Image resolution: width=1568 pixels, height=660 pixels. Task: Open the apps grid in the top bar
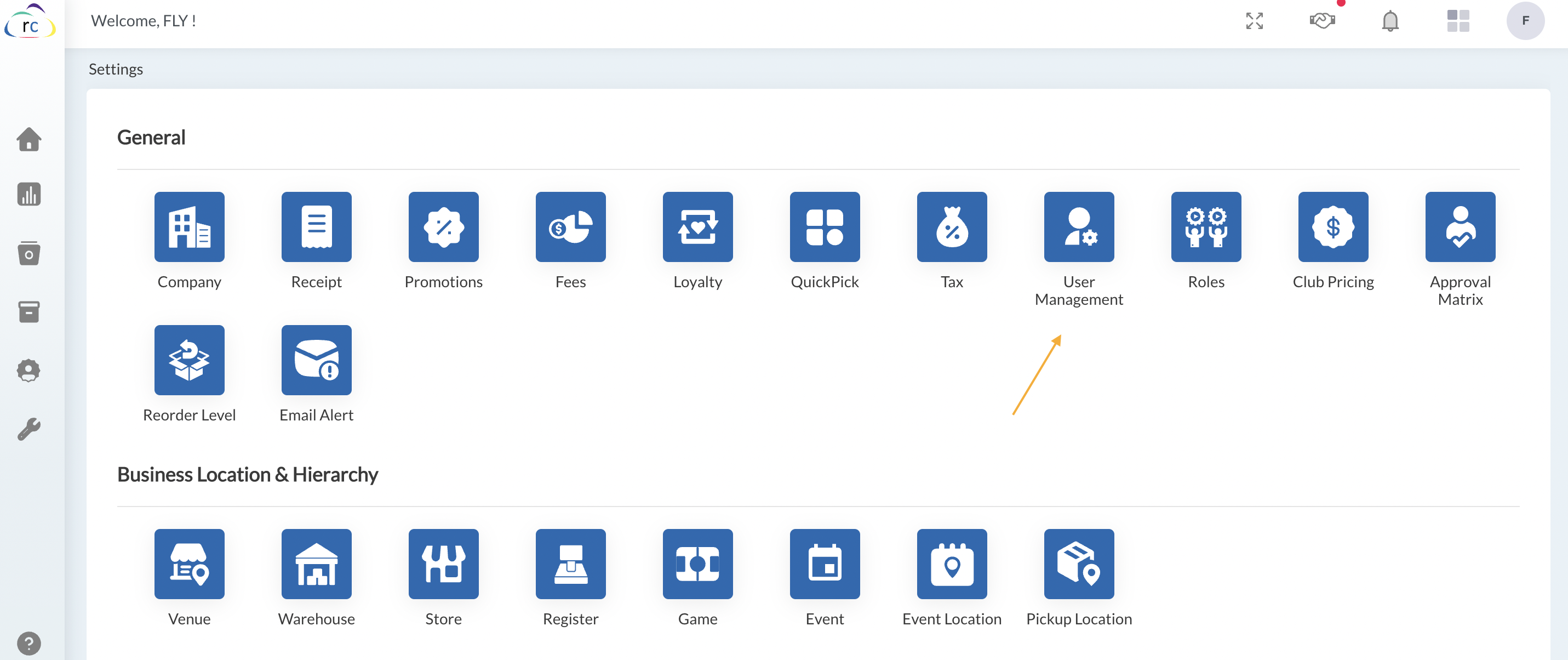coord(1458,21)
